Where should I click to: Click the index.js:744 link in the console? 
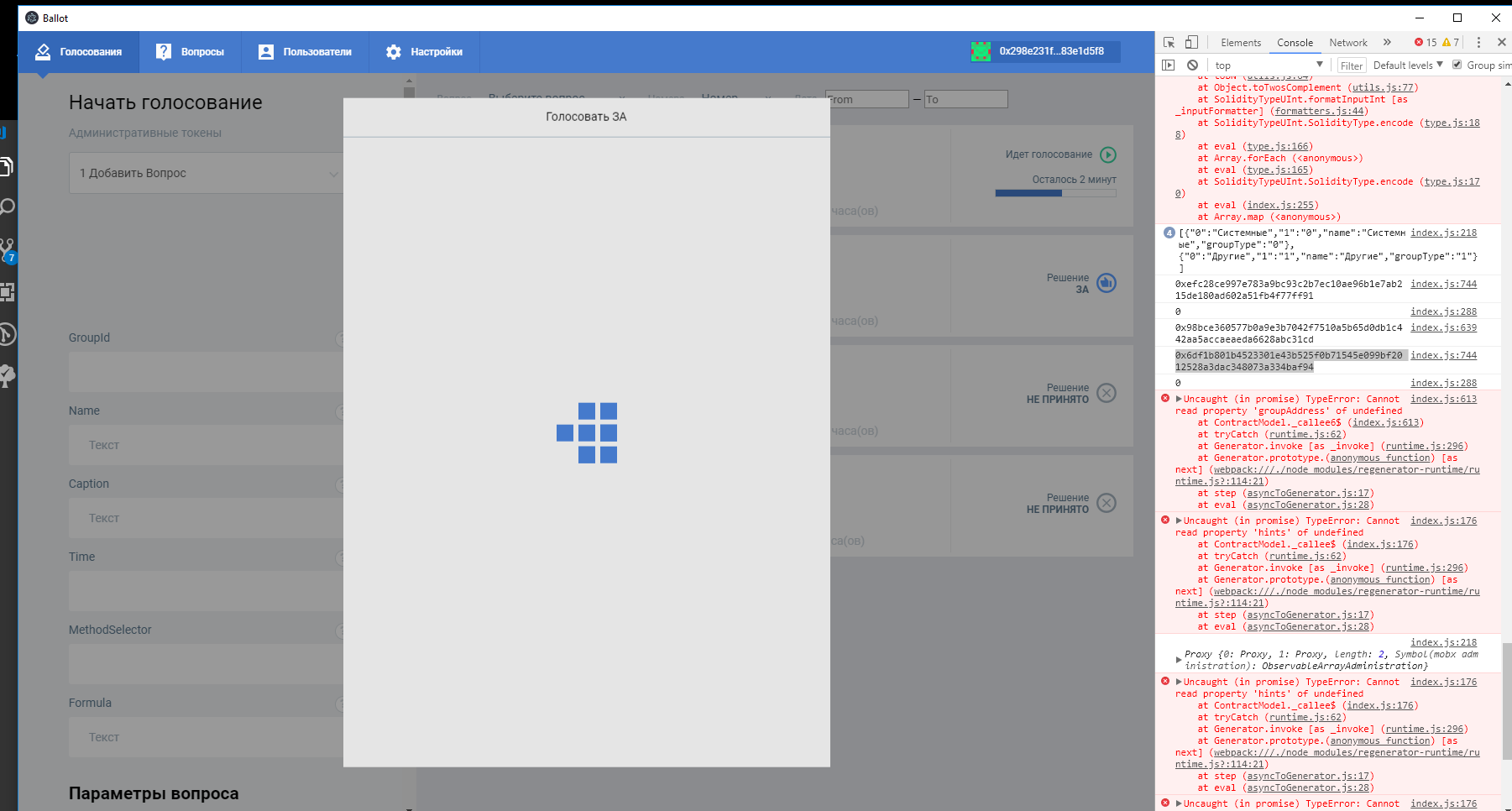[1444, 284]
